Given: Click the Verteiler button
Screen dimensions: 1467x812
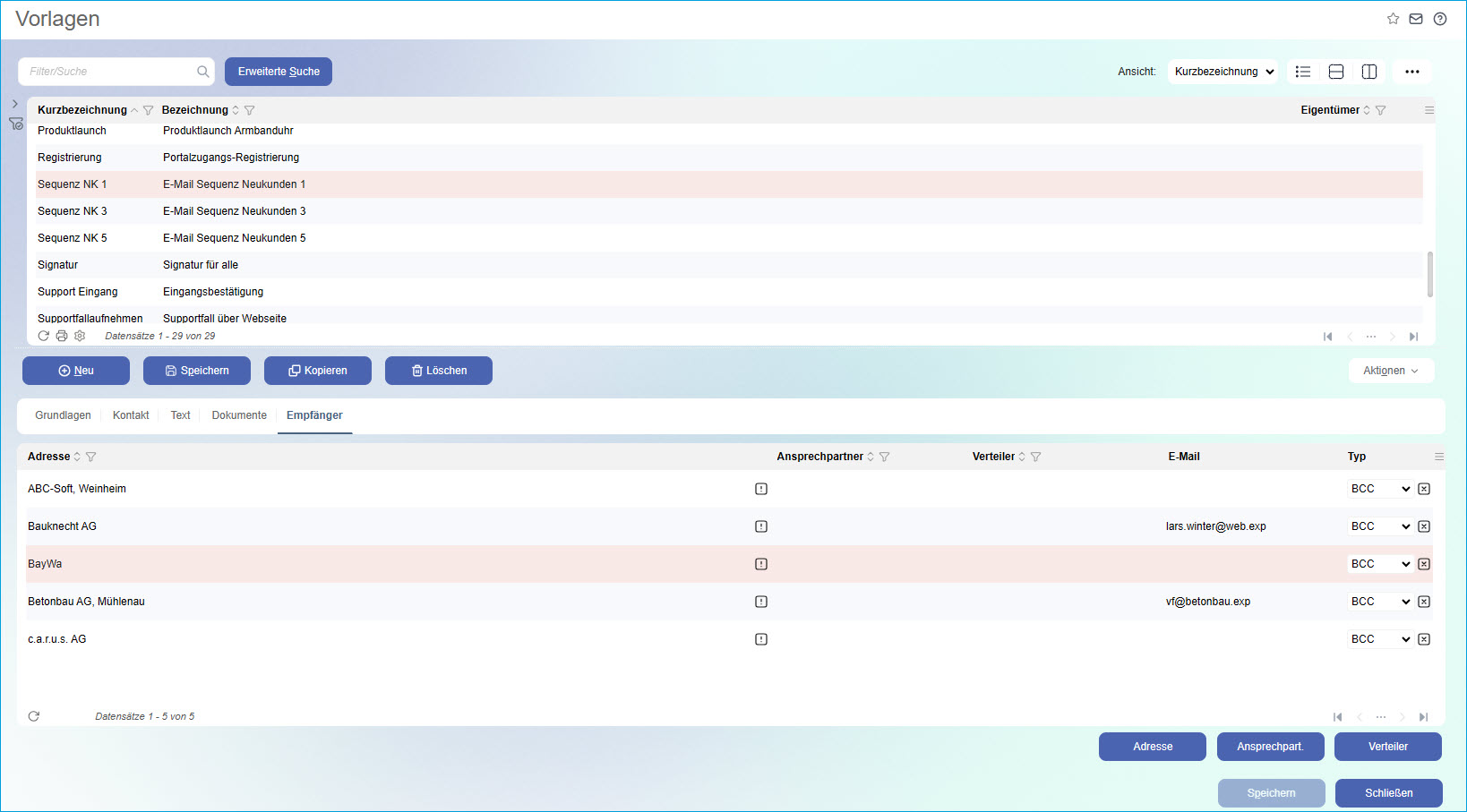Looking at the screenshot, I should (x=1388, y=747).
